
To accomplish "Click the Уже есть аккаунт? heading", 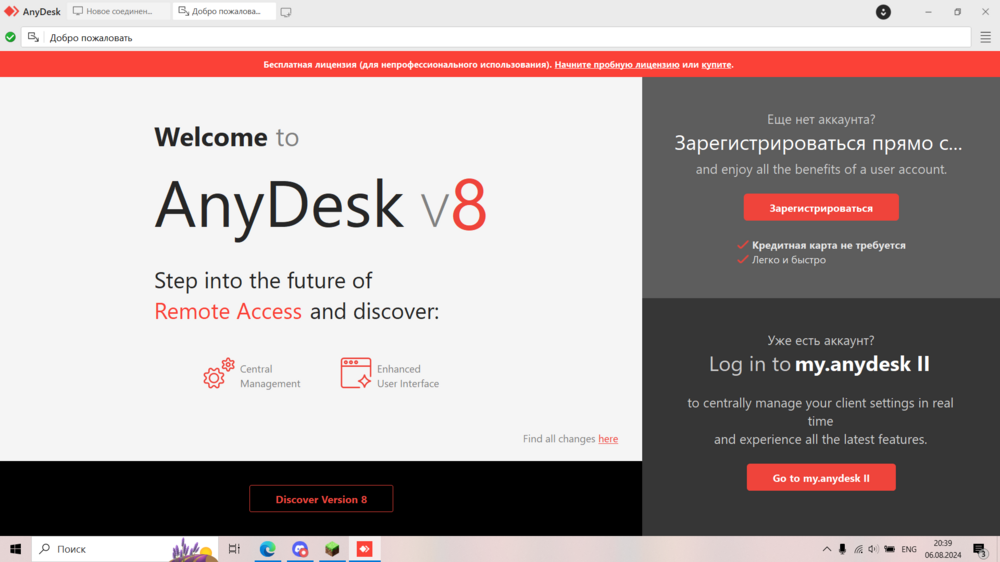I will (x=821, y=341).
